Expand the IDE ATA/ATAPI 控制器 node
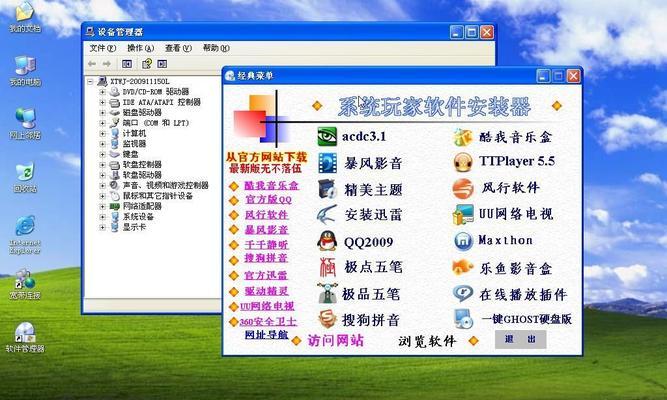 102,102
